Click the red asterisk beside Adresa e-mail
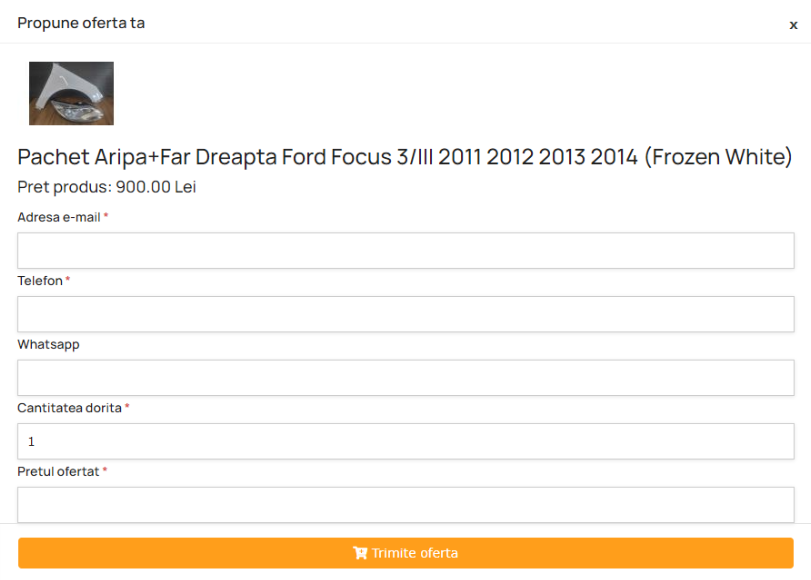The height and width of the screenshot is (580, 811). point(106,216)
